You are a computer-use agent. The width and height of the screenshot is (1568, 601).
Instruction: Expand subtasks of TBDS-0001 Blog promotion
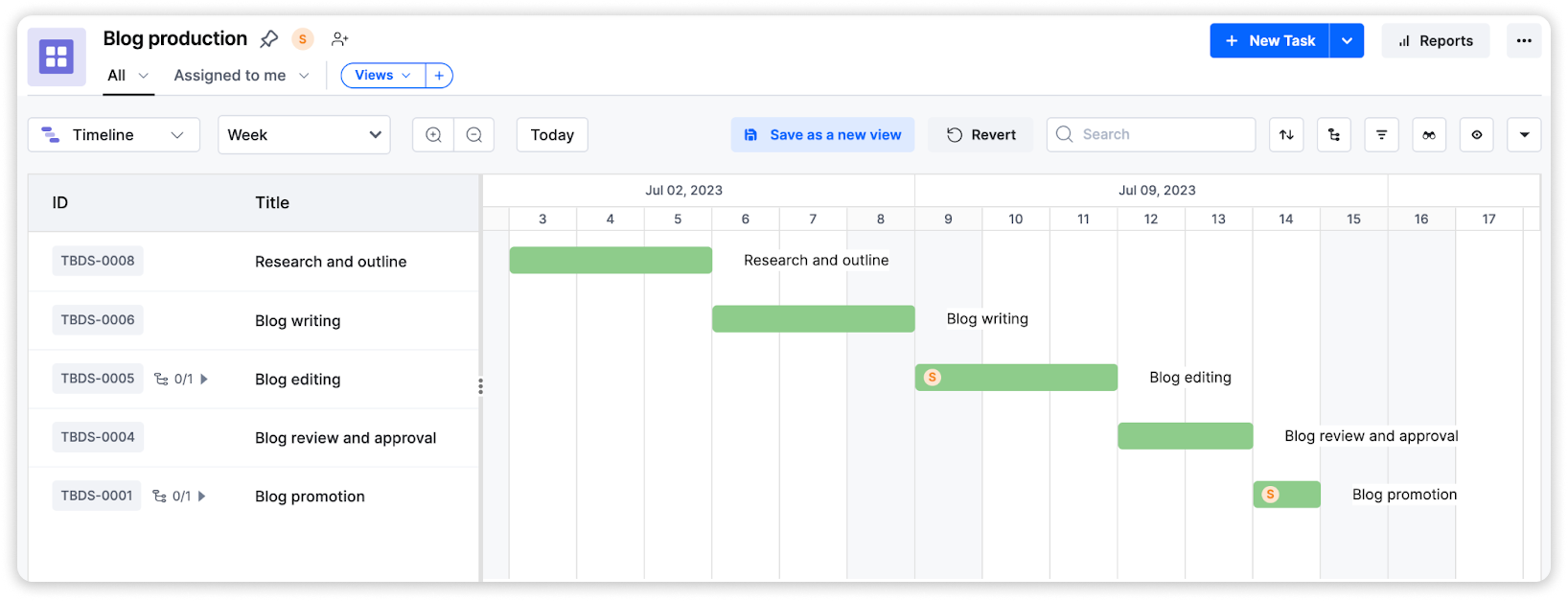pos(202,497)
